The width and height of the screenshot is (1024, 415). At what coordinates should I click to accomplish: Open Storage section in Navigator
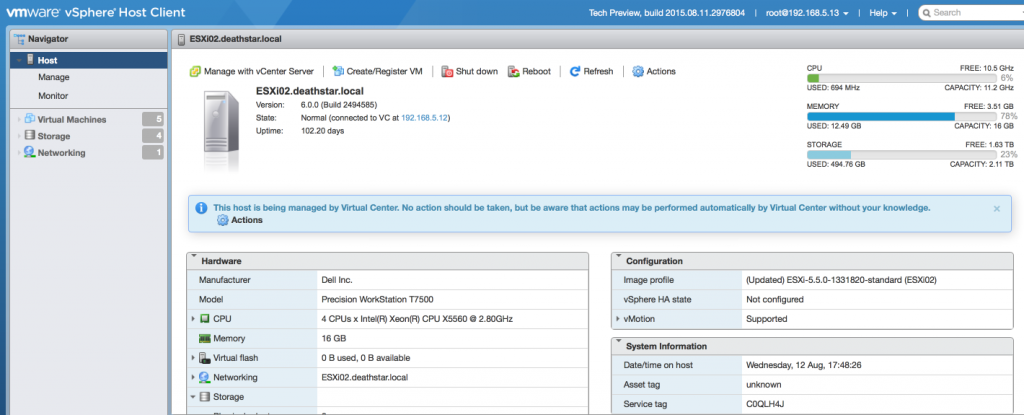click(54, 136)
